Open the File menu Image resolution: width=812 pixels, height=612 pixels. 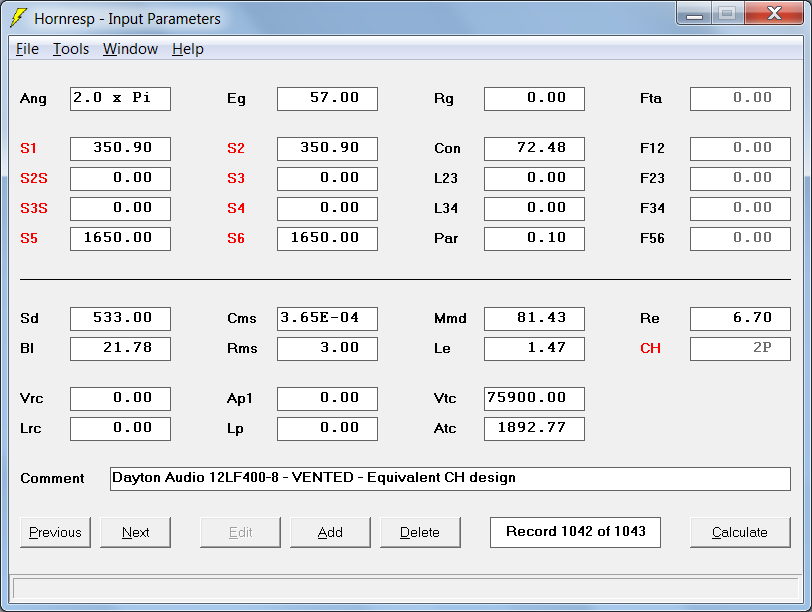27,49
